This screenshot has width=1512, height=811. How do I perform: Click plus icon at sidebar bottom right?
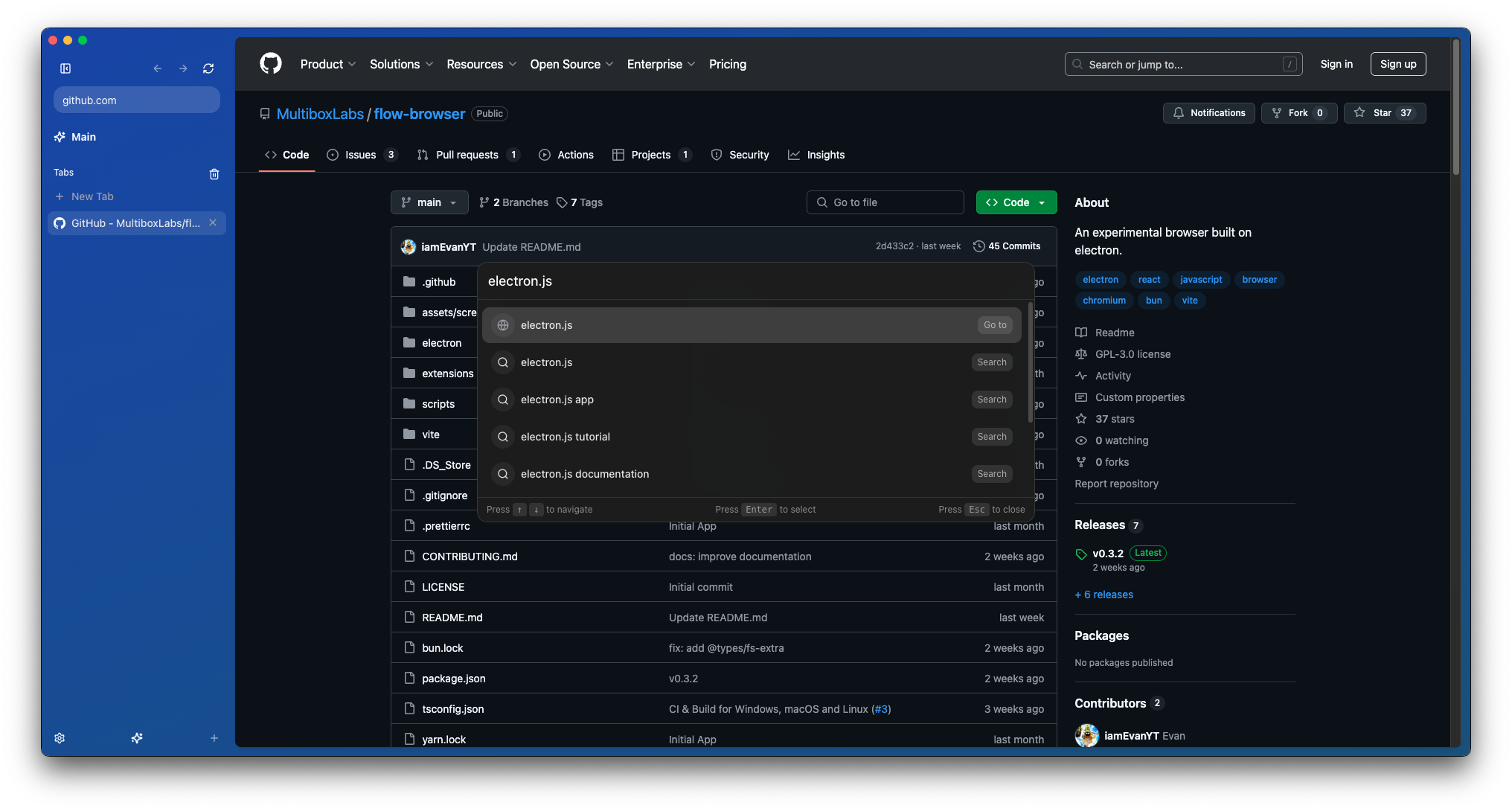pyautogui.click(x=214, y=738)
